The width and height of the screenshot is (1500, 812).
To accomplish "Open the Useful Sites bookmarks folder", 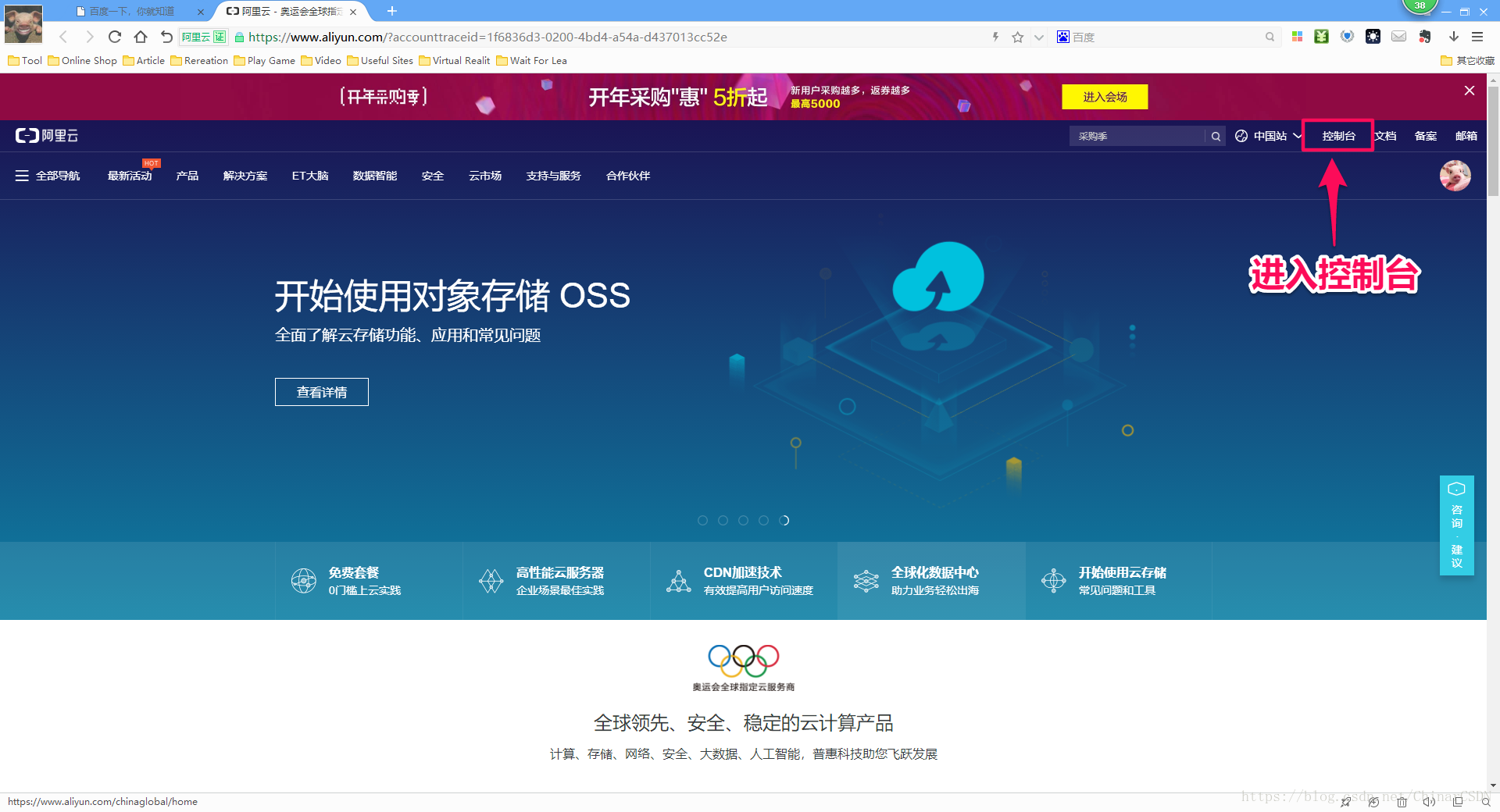I will 380,61.
